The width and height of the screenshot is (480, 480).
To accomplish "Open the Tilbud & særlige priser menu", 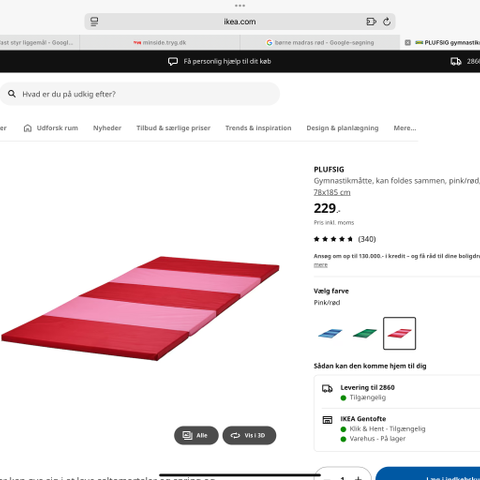I will 173,128.
